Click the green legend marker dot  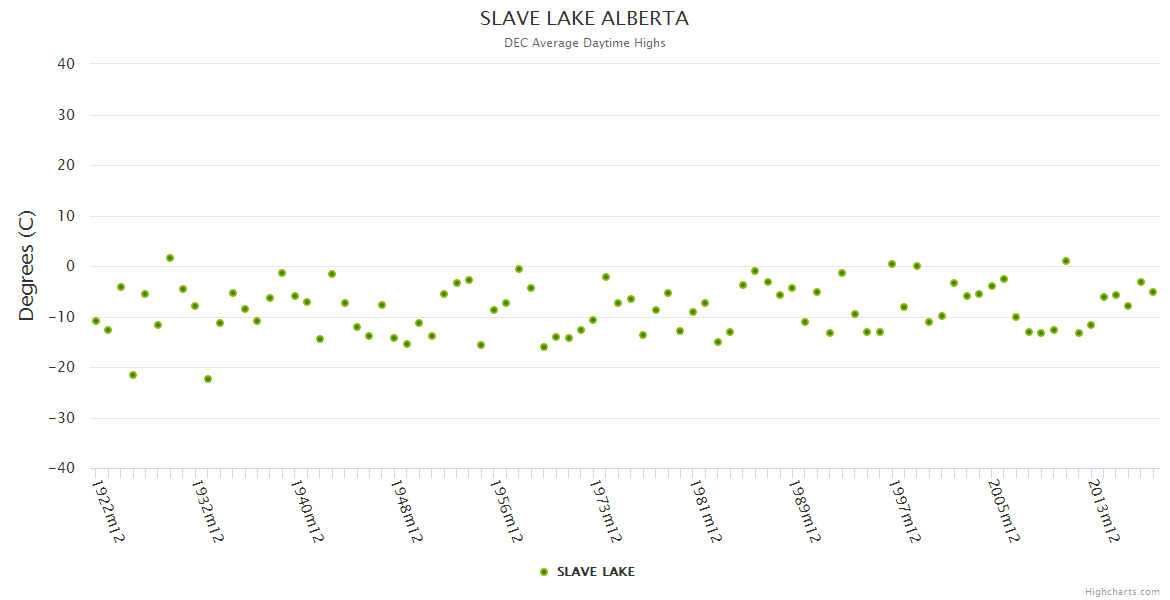coord(544,572)
